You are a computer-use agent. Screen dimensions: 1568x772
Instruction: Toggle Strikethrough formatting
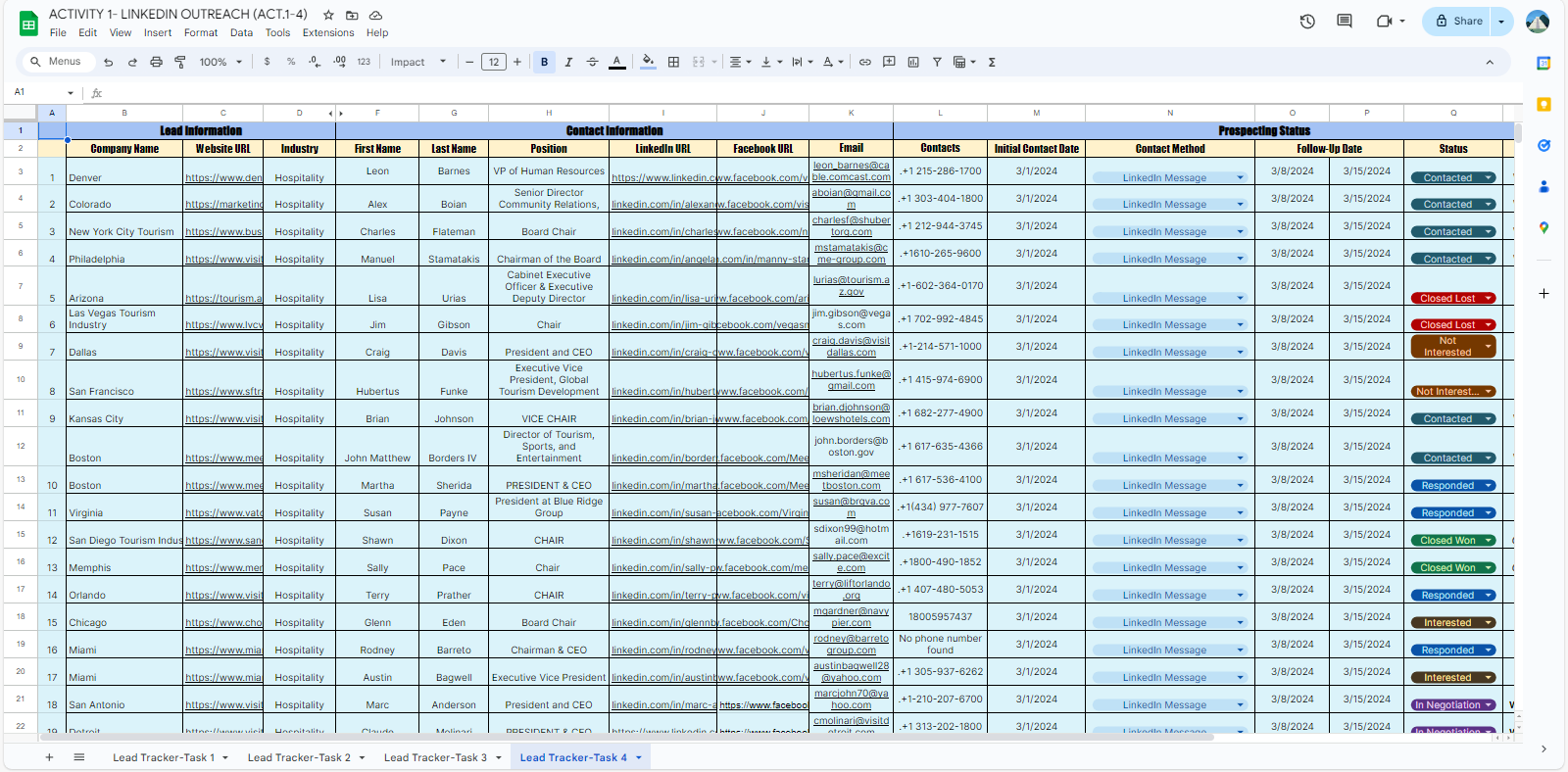(592, 62)
